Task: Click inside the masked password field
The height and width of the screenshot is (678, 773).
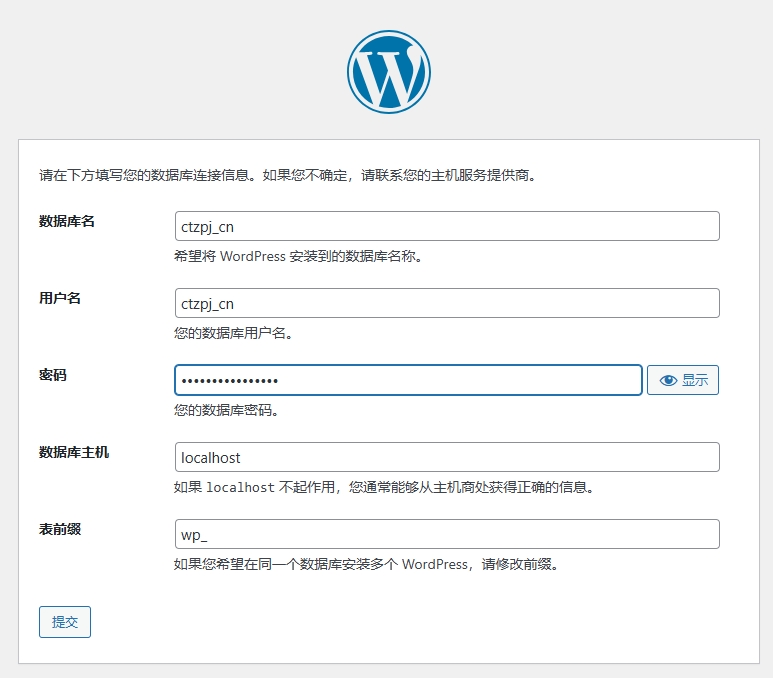Action: [408, 380]
